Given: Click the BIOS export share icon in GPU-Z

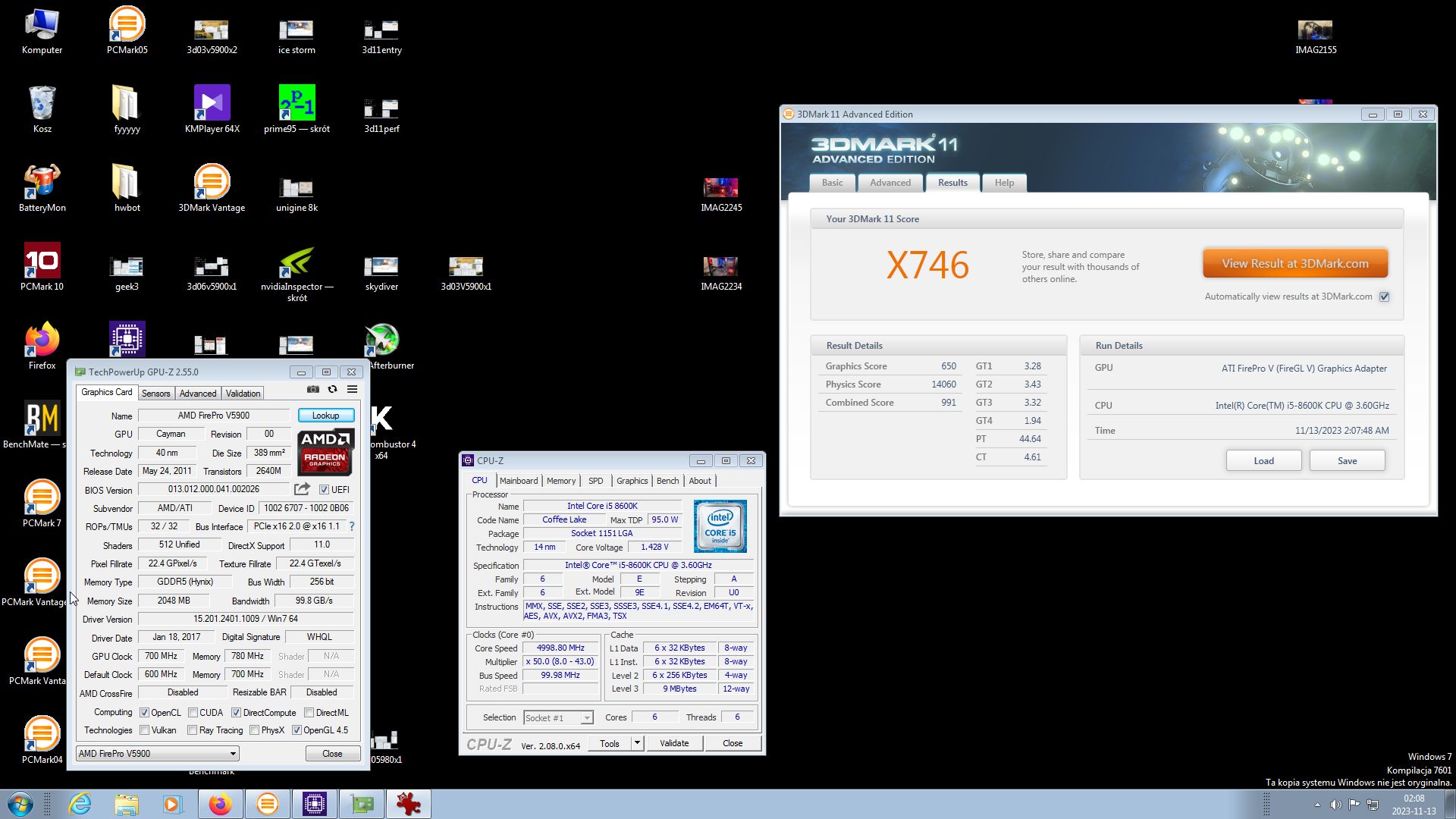Looking at the screenshot, I should 302,489.
